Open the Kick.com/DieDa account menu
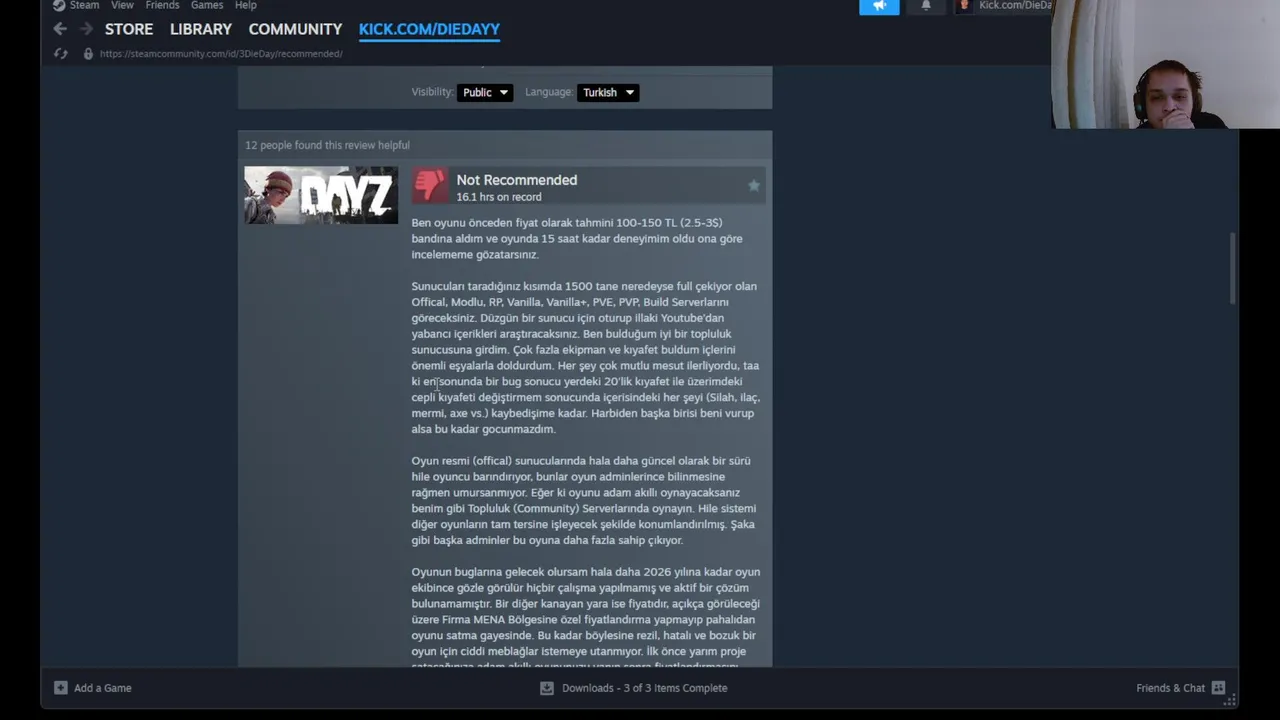The width and height of the screenshot is (1280, 720). [1015, 5]
